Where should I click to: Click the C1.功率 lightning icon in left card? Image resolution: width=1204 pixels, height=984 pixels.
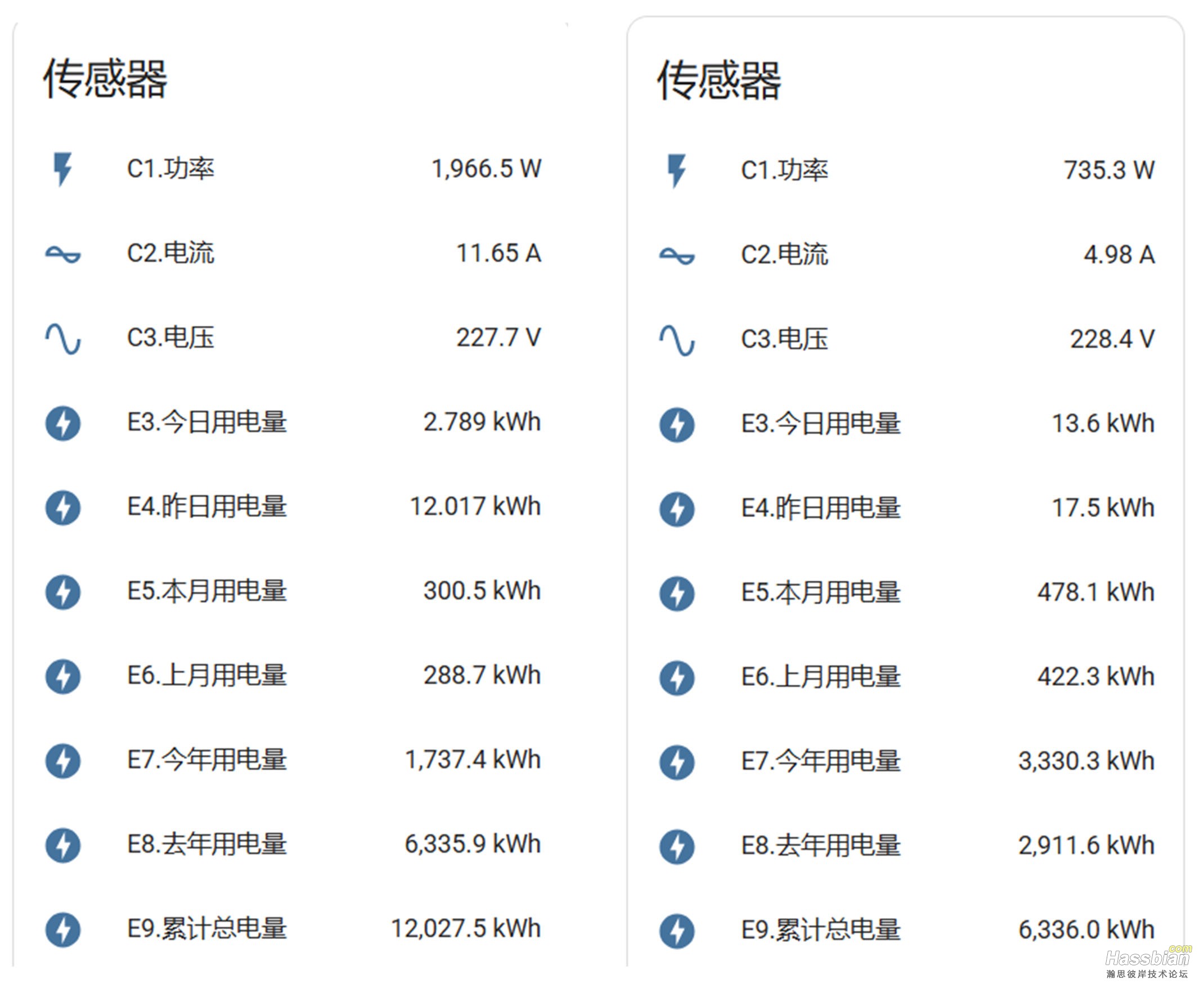63,169
